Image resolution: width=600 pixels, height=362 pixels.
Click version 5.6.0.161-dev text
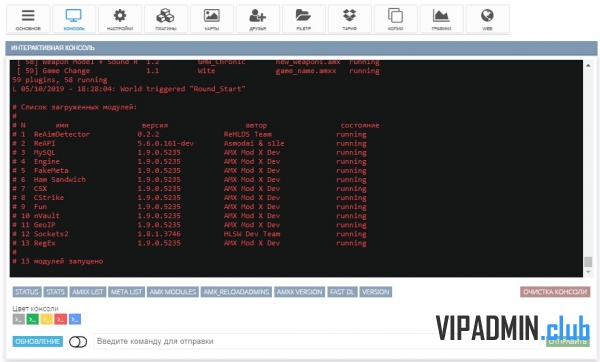tap(166, 143)
